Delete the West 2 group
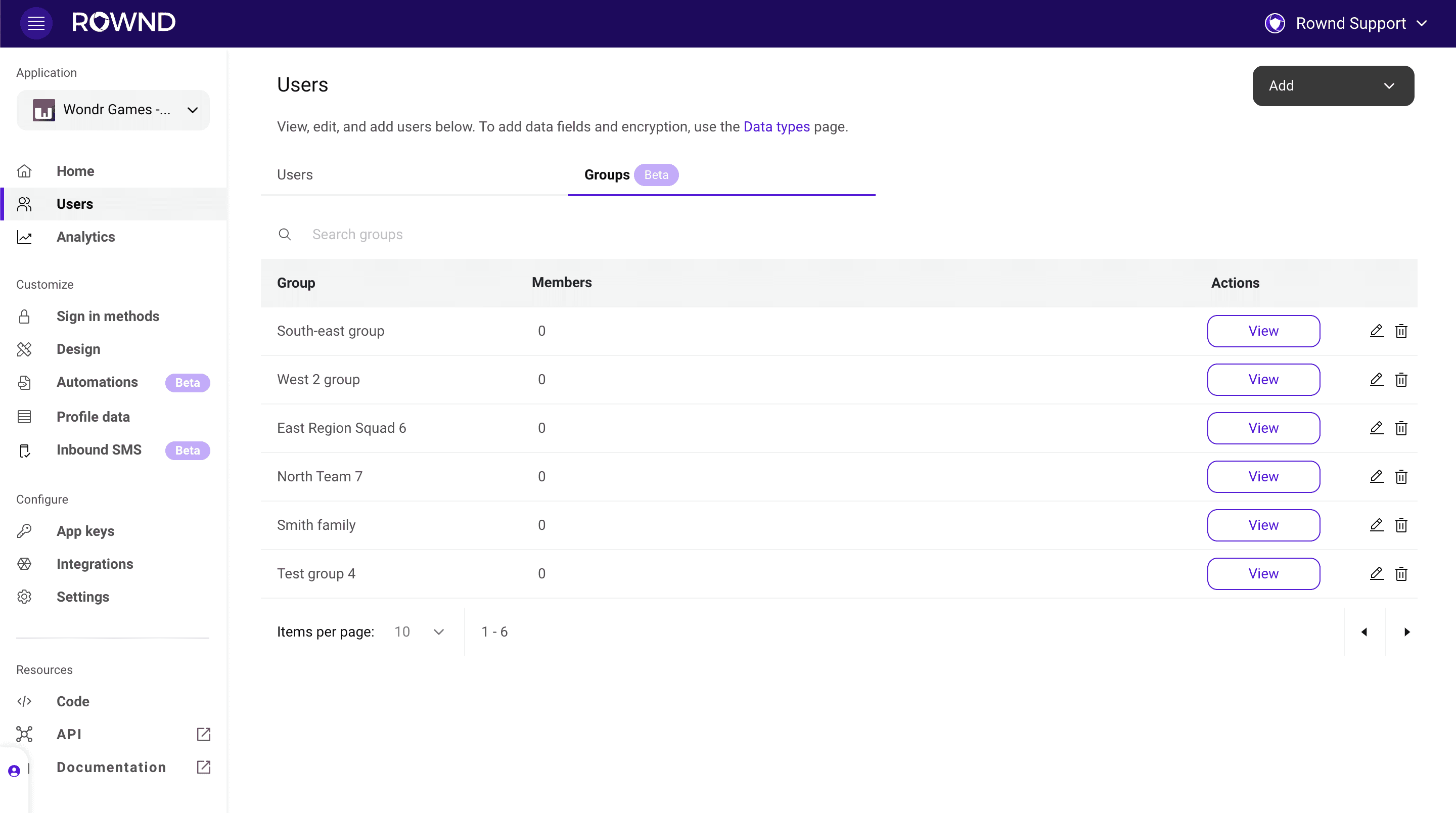 [x=1400, y=379]
